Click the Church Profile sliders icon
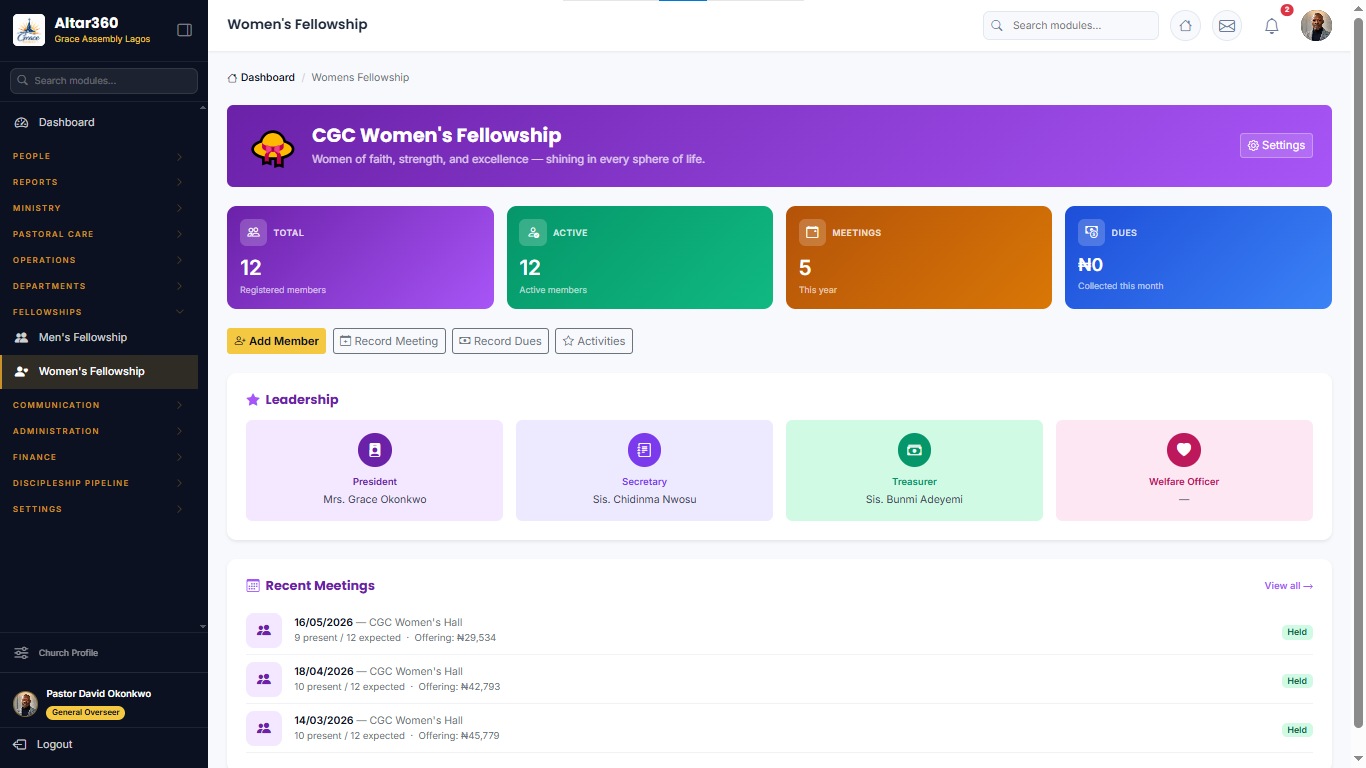 click(x=21, y=653)
